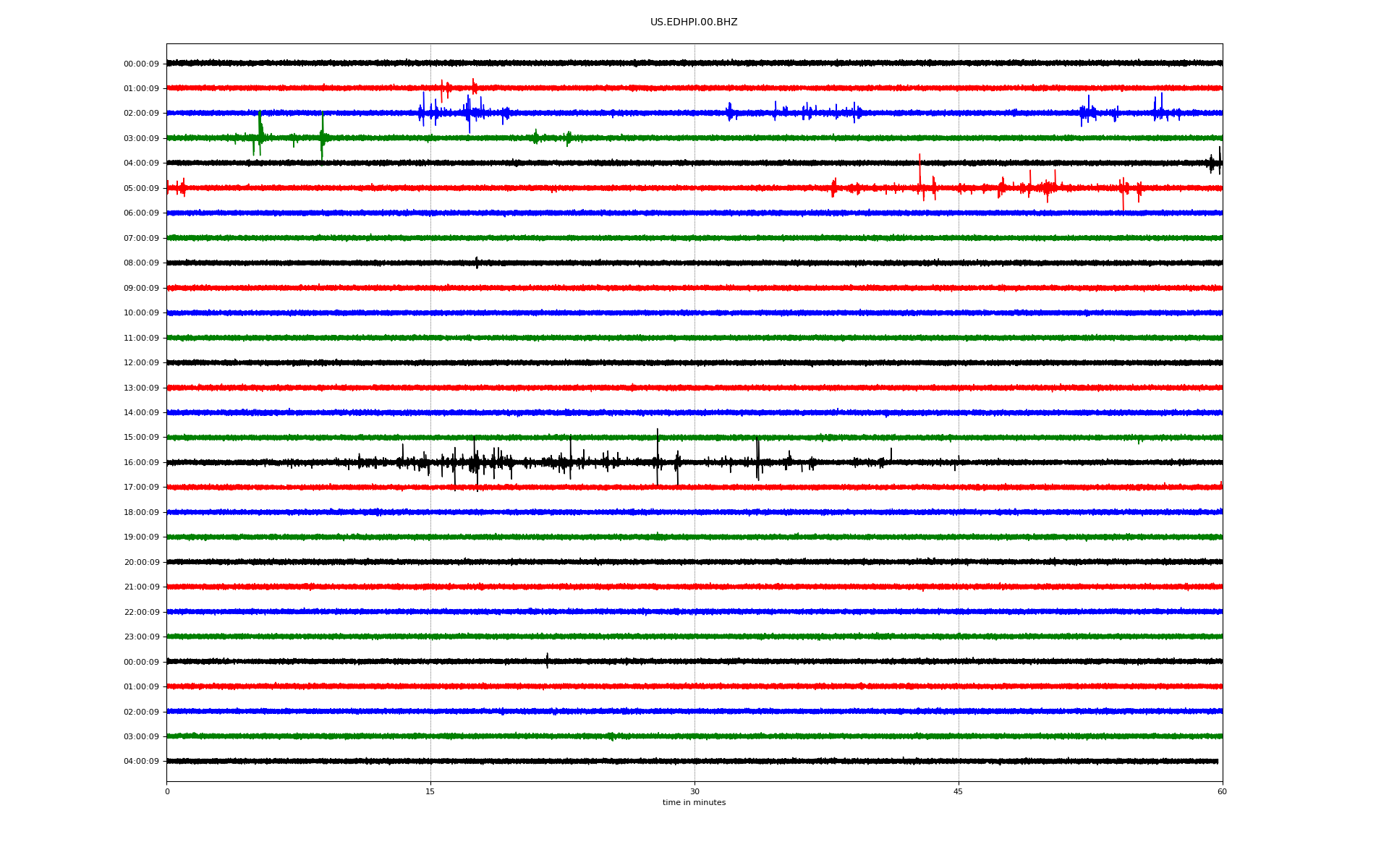Click the 08:00:09 row time label

141,263
